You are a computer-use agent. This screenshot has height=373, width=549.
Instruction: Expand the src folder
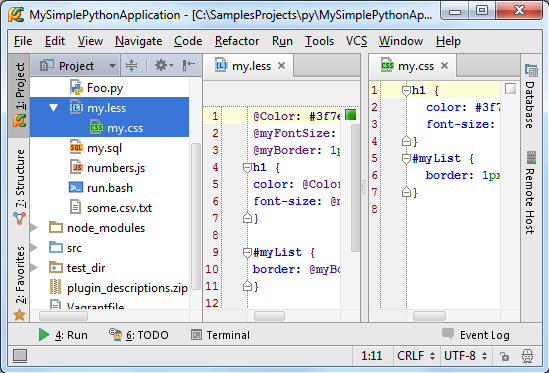coord(34,248)
